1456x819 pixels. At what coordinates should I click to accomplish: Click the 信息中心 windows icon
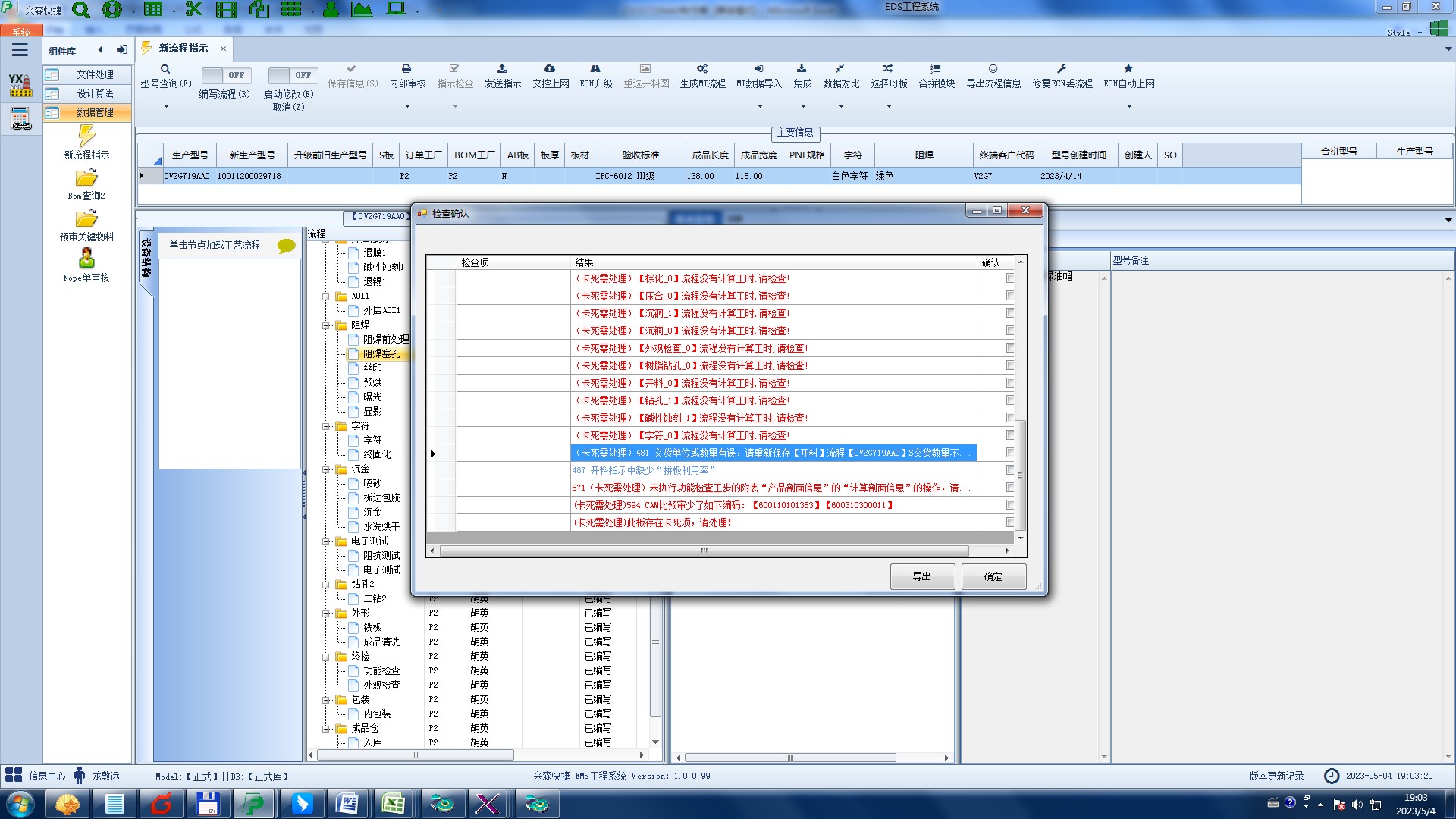[14, 775]
